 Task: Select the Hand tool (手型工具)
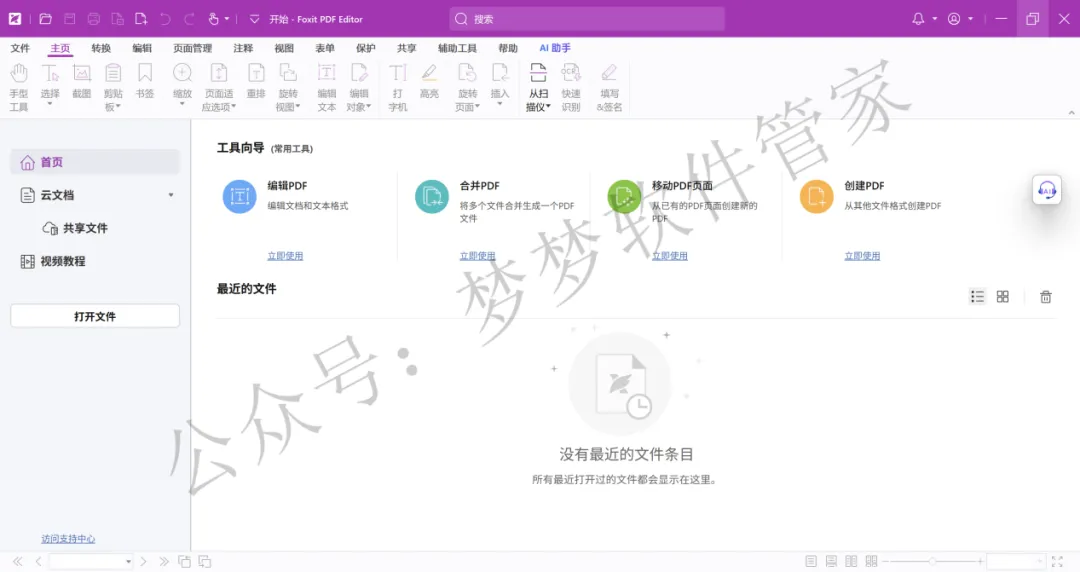point(19,88)
